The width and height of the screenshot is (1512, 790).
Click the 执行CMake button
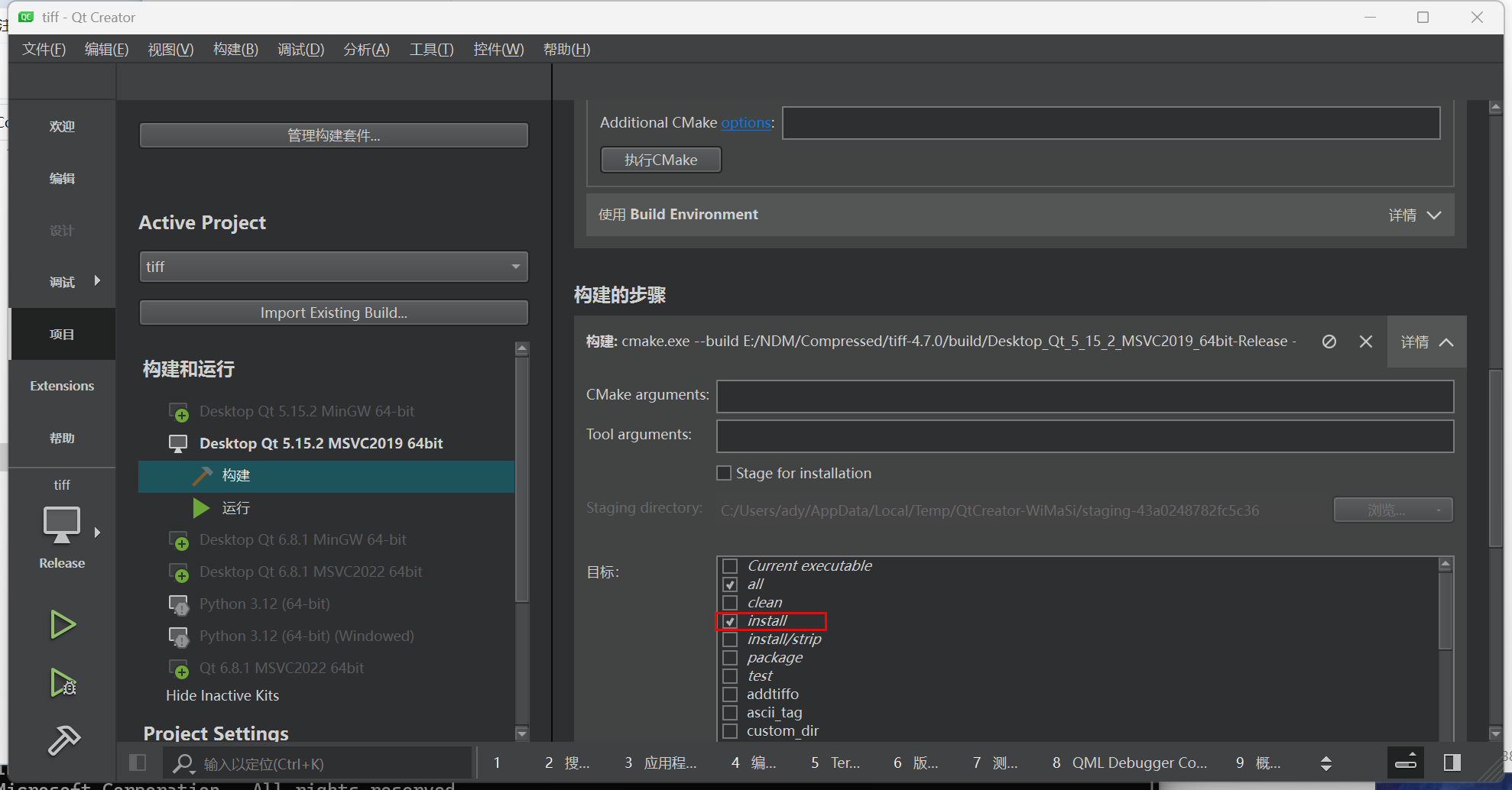click(660, 160)
